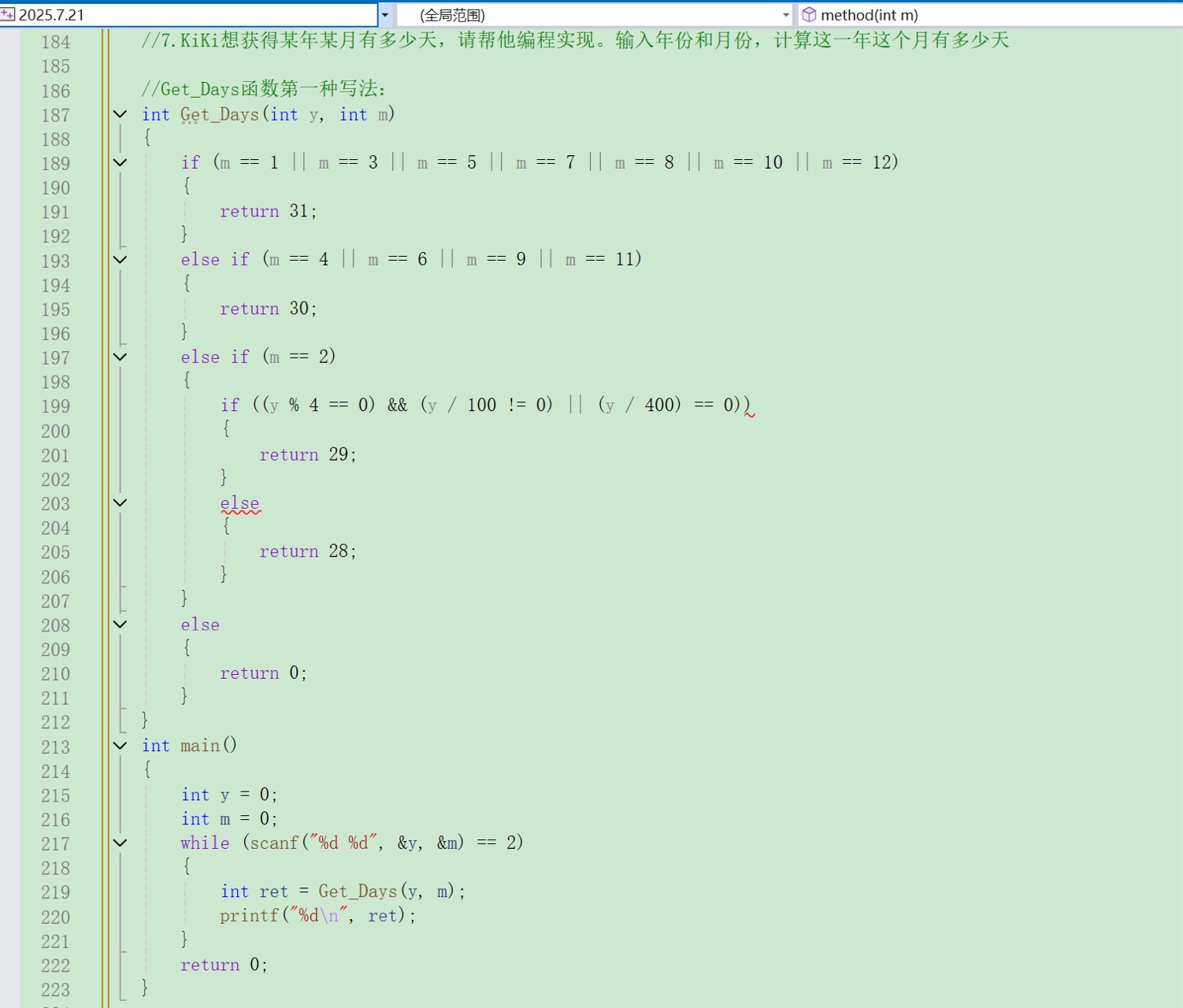Click the scanf call in the while condition

tap(358, 843)
